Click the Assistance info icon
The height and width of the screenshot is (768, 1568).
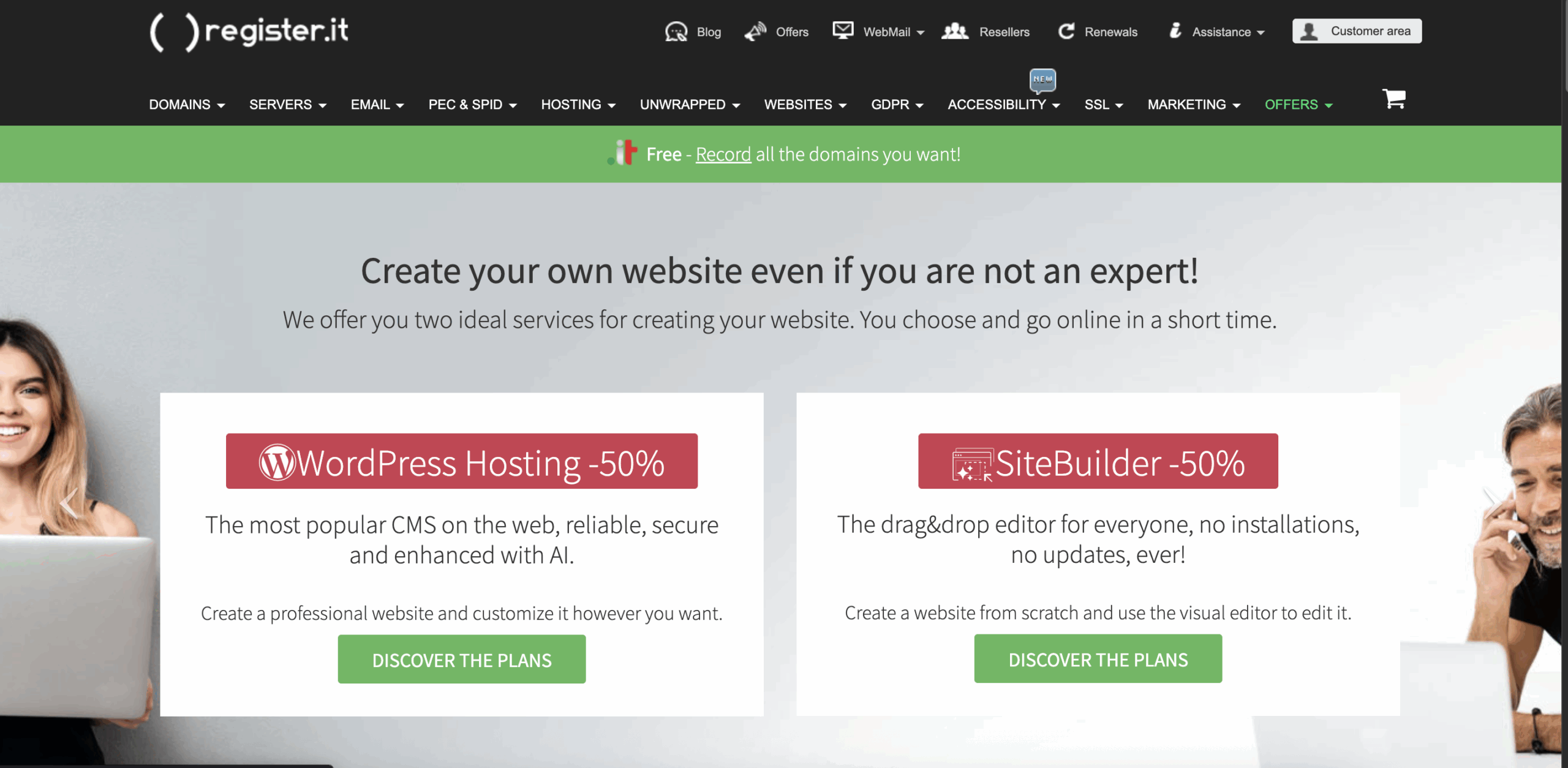click(x=1175, y=31)
